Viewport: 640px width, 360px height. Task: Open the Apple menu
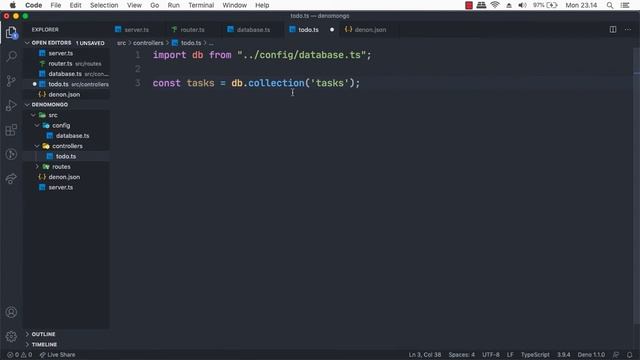click(x=13, y=5)
